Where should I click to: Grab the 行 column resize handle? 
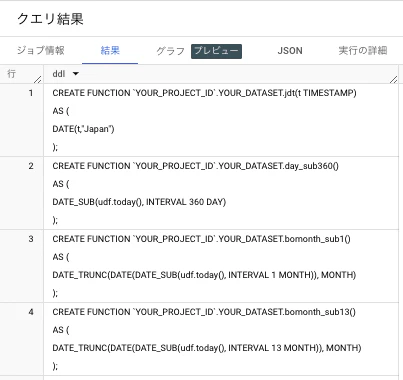[x=38, y=79]
